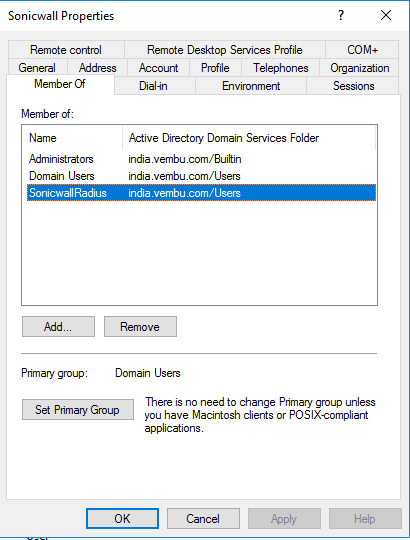This screenshot has width=410, height=540.
Task: Open the Address tab
Action: (97, 68)
